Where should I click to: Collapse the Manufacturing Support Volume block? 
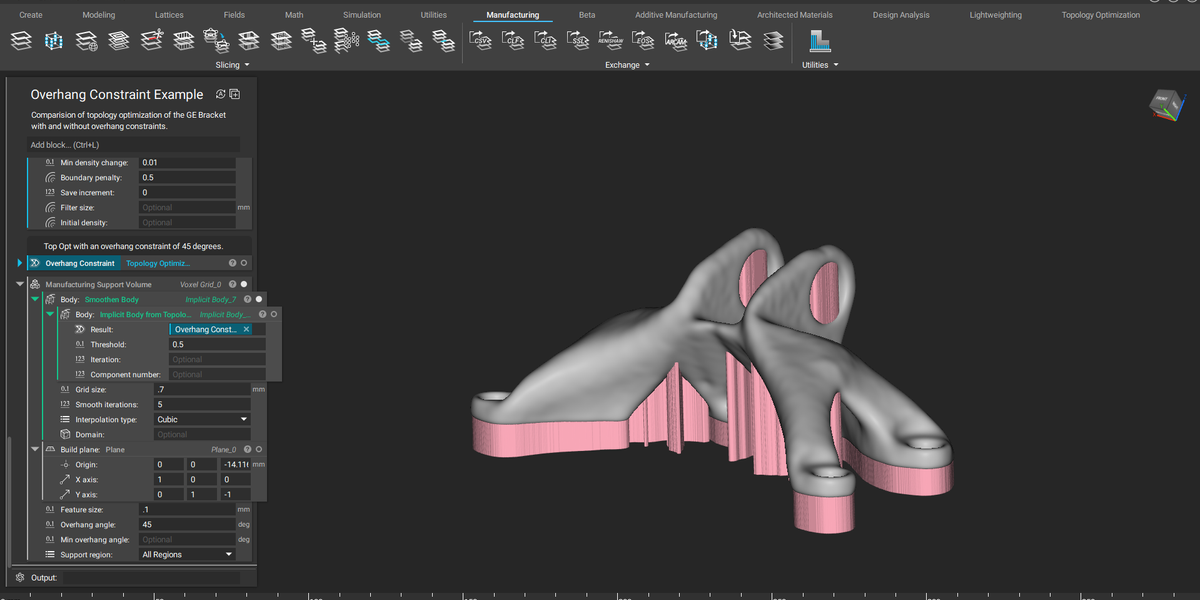coord(19,283)
